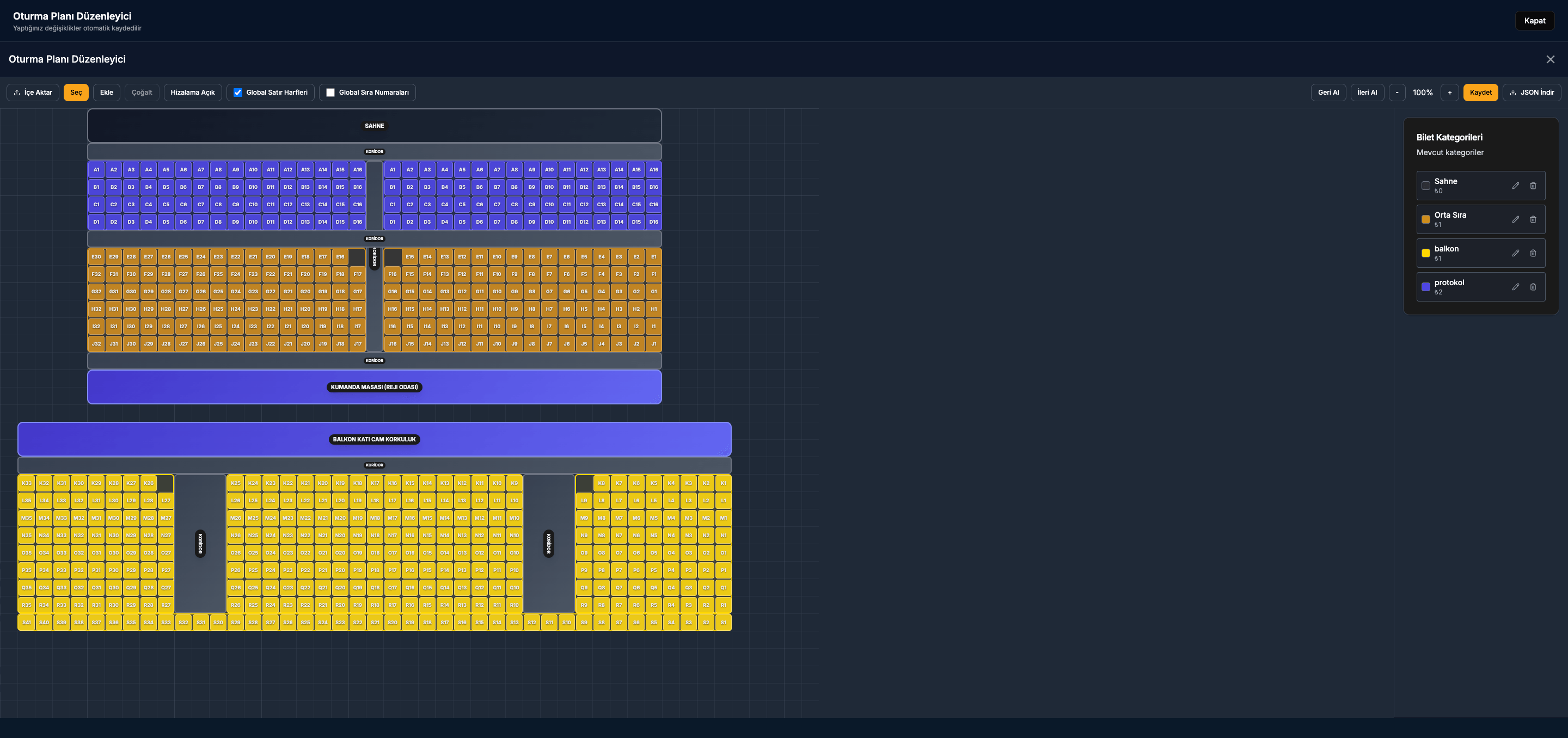
Task: Undo with the Geri Al button
Action: [1328, 93]
